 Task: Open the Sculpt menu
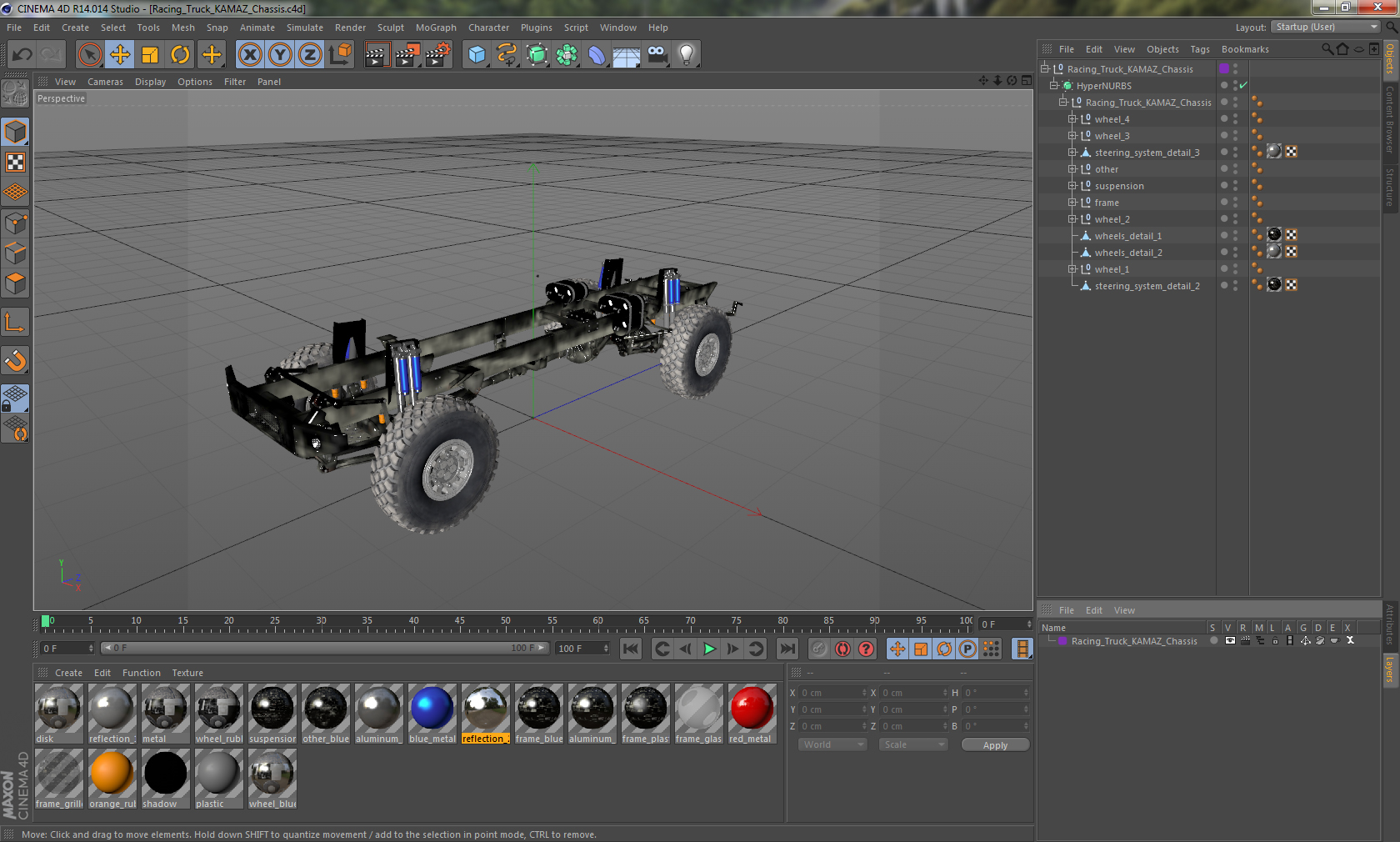390,28
